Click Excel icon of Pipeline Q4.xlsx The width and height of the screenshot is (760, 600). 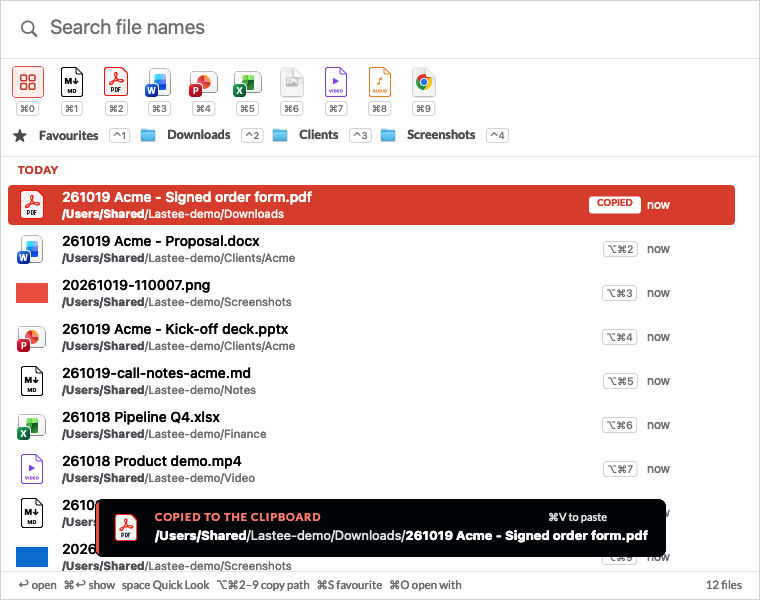tap(31, 426)
